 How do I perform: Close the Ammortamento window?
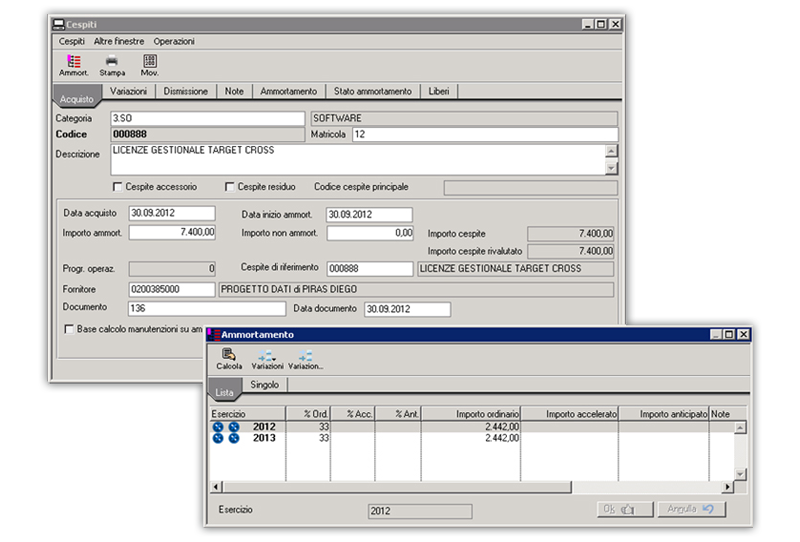744,334
